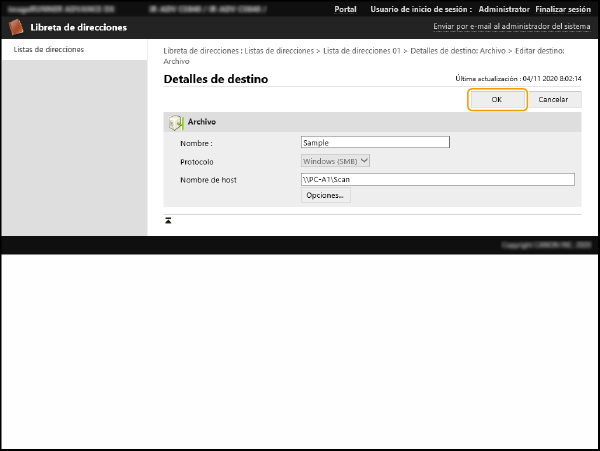The height and width of the screenshot is (451, 600).
Task: Select Listas de direcciones in sidebar
Action: (48, 49)
